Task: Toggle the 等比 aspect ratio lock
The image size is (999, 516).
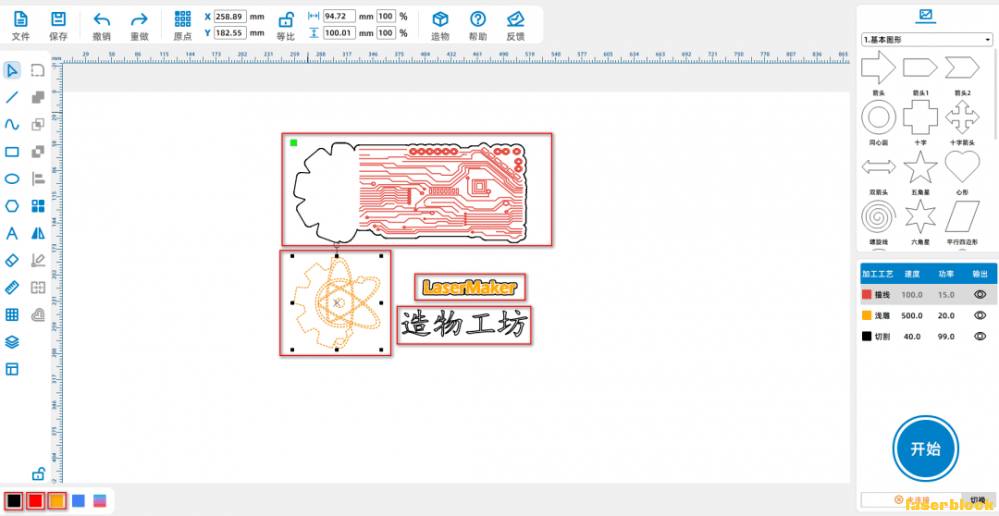Action: tap(286, 20)
